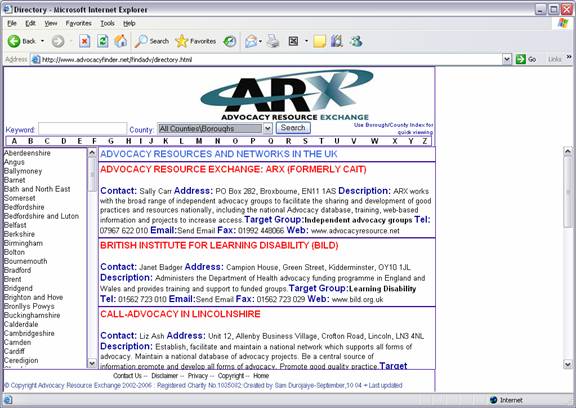Screen dimensions: 576x408
Task: Click letter W in alphabet index
Action: point(374,141)
